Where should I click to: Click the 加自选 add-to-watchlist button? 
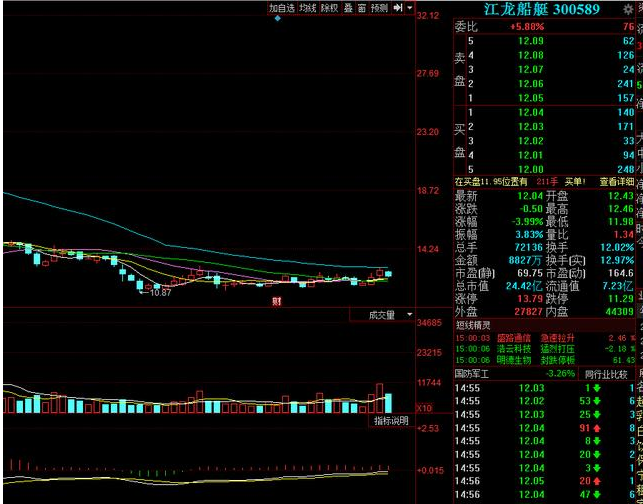282,8
